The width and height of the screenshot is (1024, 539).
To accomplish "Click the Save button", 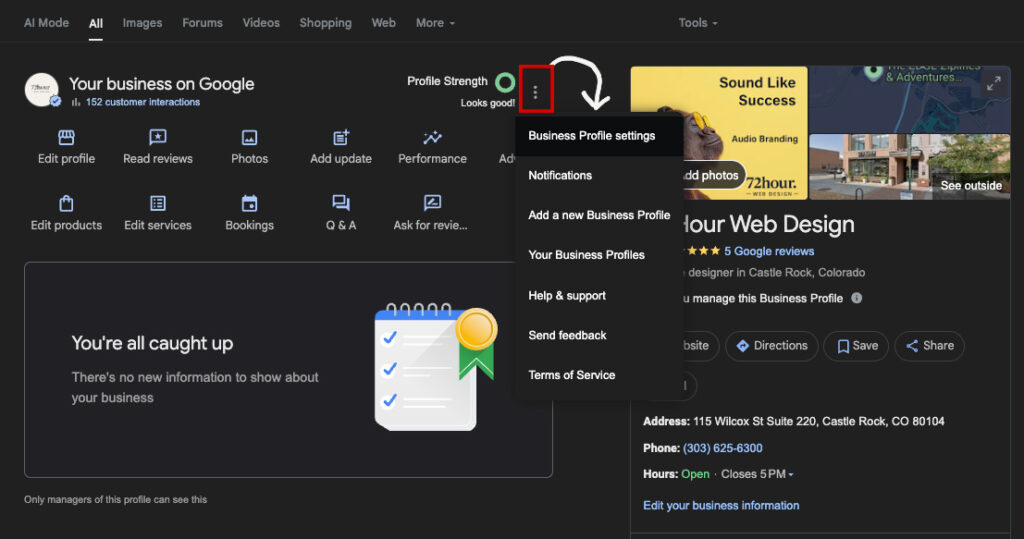I will [x=856, y=346].
